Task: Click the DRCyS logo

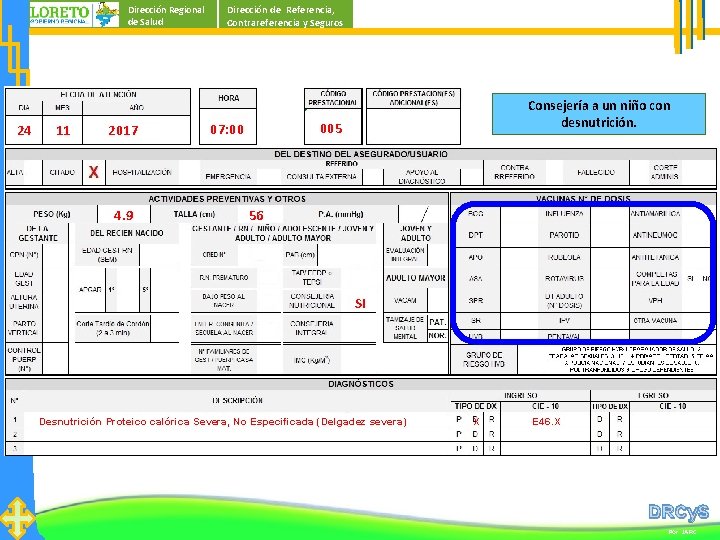Action: 678,512
